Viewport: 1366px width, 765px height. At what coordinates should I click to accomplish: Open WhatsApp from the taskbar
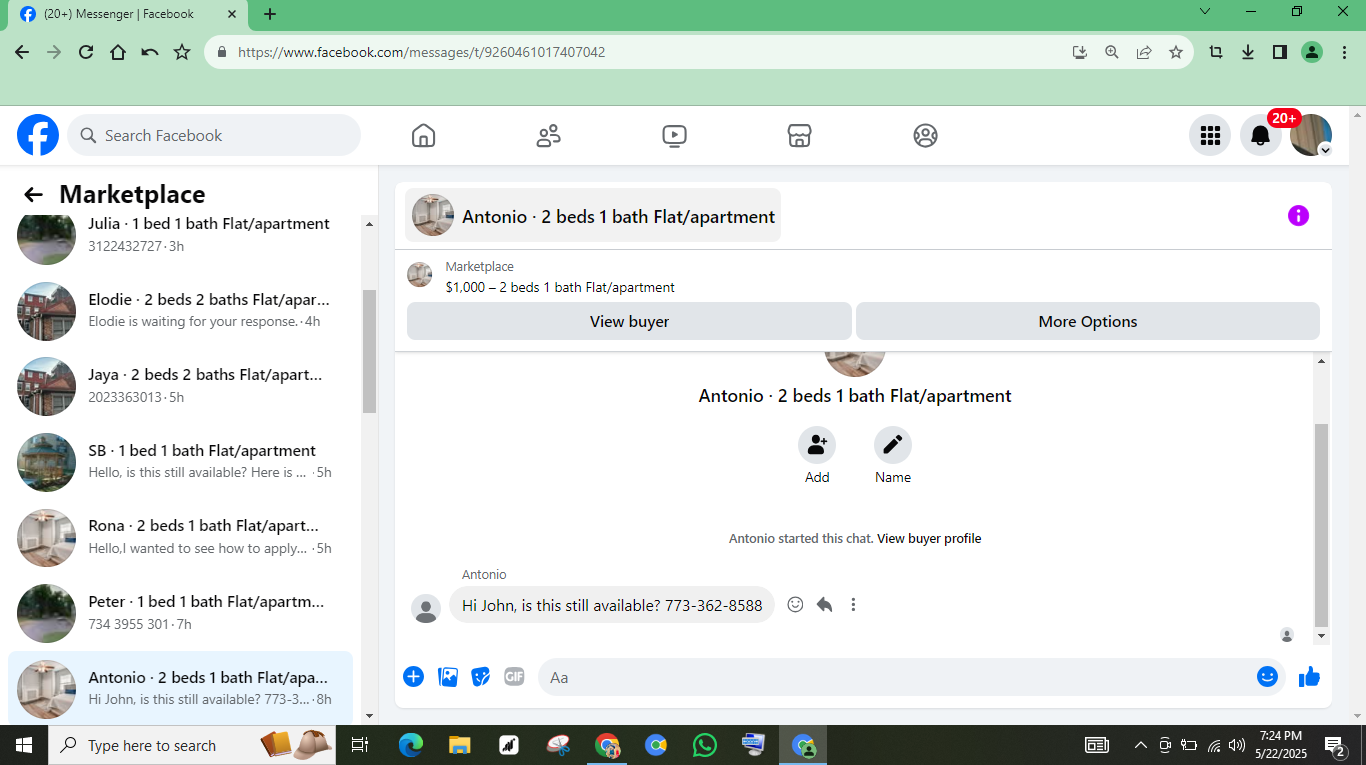705,745
